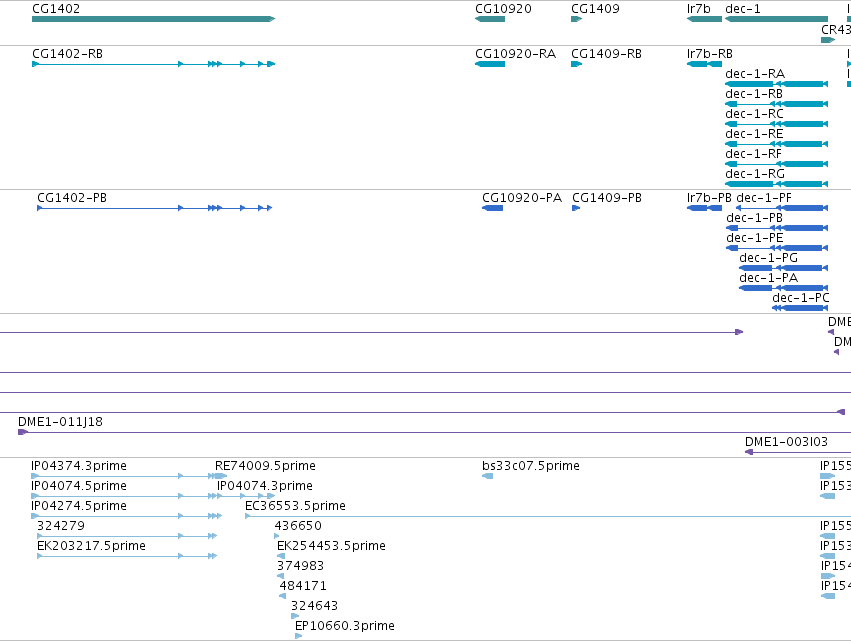
Task: Click the IP04374.3prime EST
Action: [124, 476]
